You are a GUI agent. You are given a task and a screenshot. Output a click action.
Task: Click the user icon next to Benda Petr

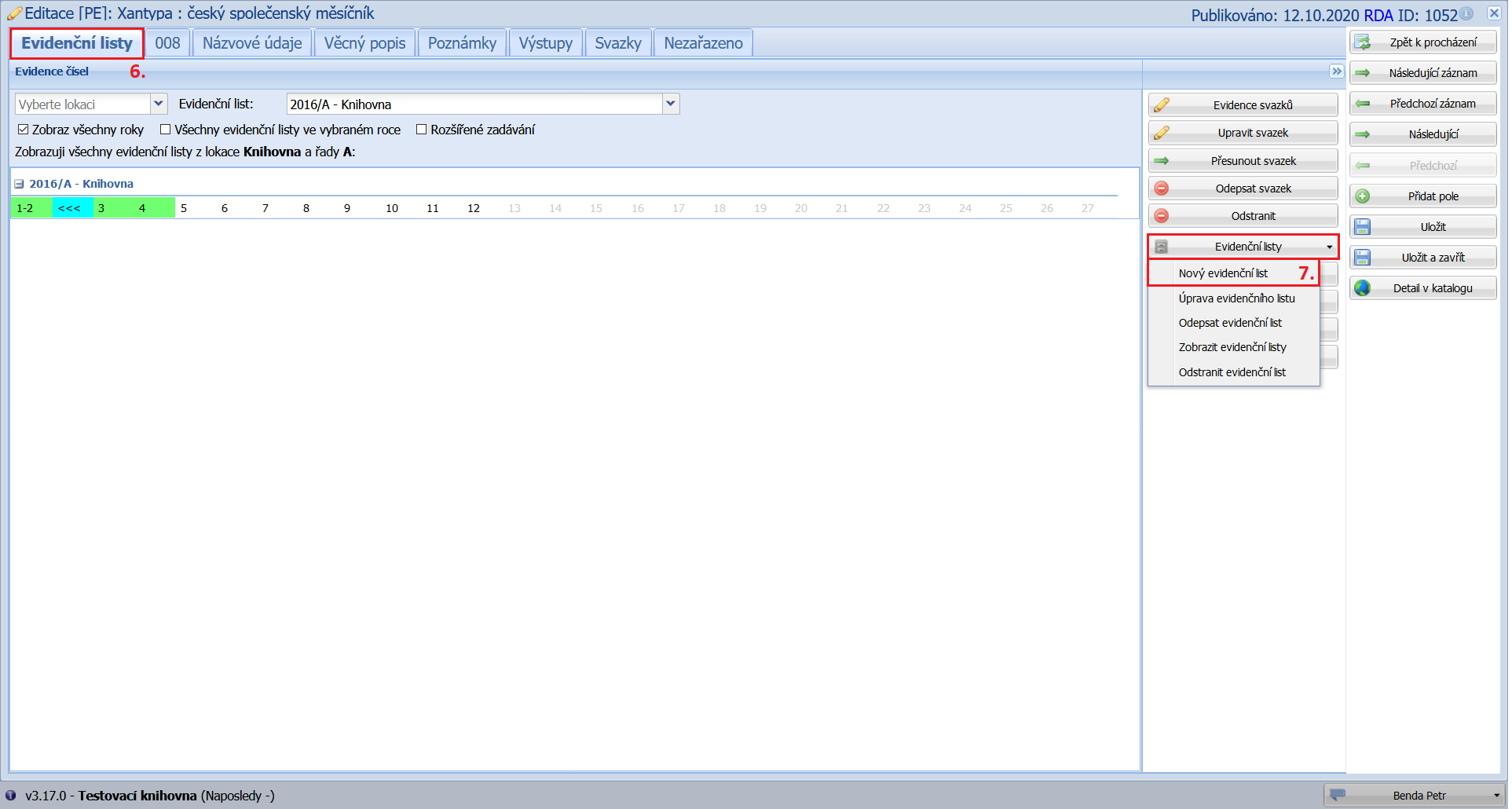click(x=1338, y=795)
